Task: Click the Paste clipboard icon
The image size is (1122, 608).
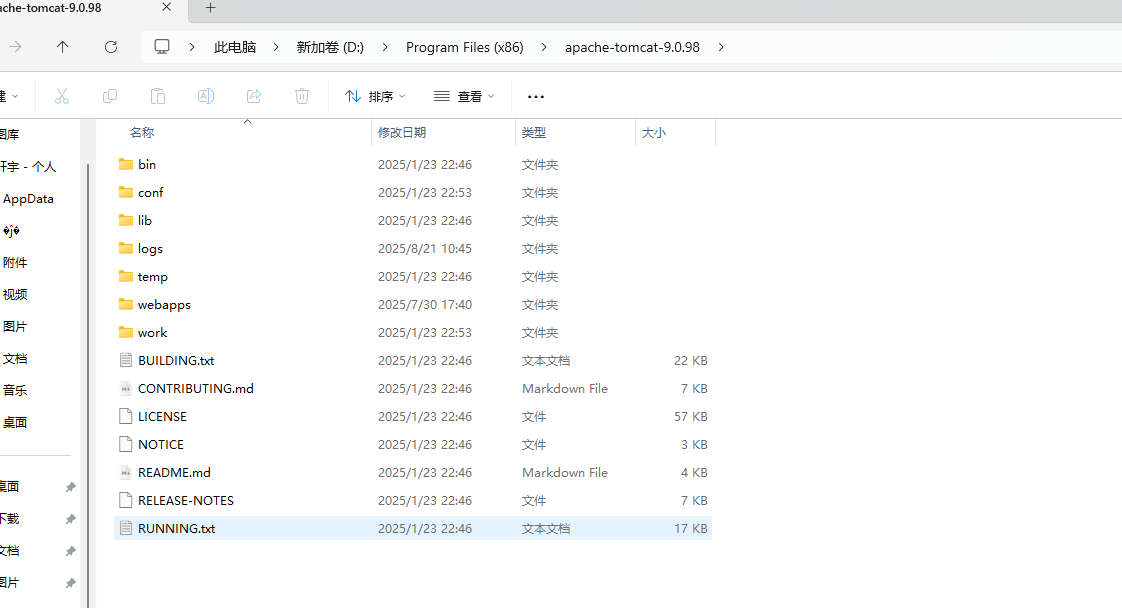Action: pos(157,96)
